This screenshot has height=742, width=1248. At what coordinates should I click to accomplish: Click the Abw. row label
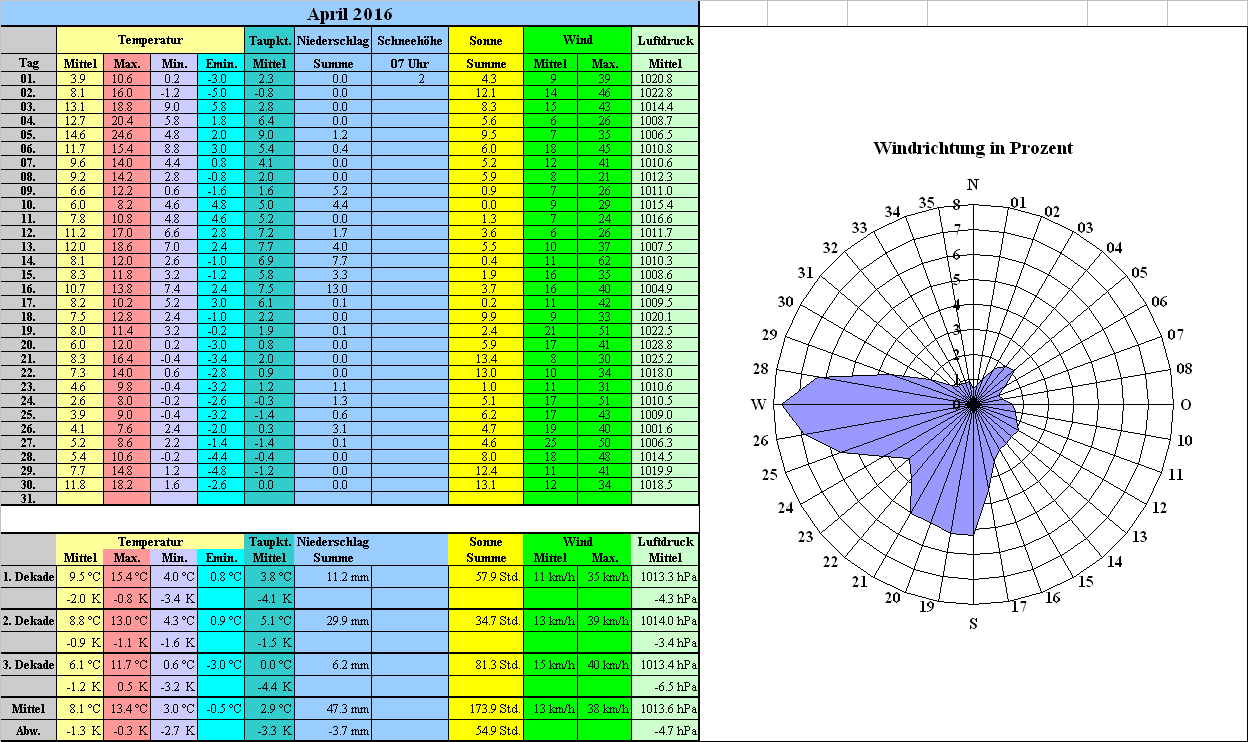pyautogui.click(x=29, y=730)
